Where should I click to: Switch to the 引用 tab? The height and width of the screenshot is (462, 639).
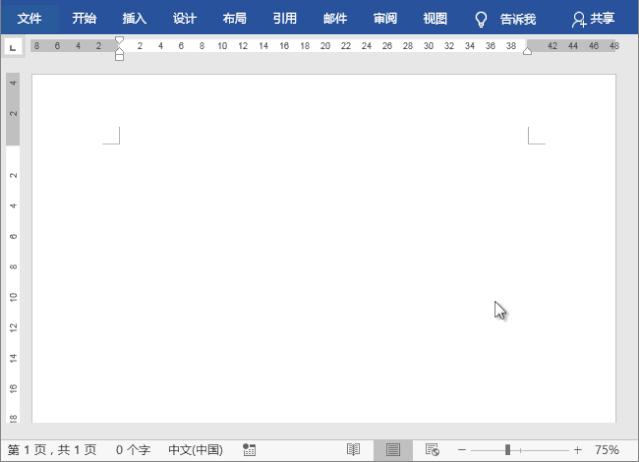click(x=284, y=18)
